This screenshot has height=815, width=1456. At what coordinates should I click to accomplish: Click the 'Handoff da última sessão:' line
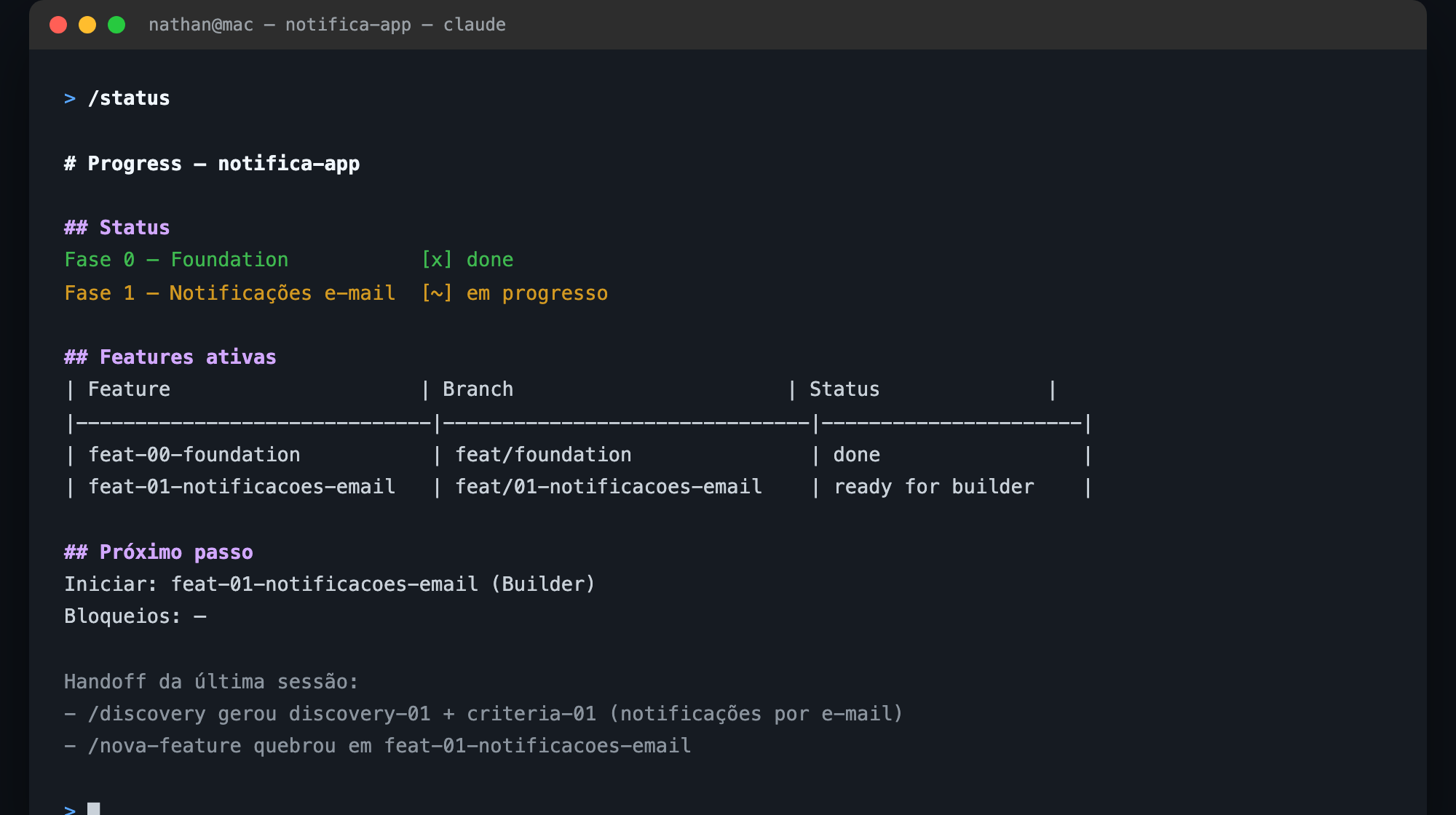(211, 682)
